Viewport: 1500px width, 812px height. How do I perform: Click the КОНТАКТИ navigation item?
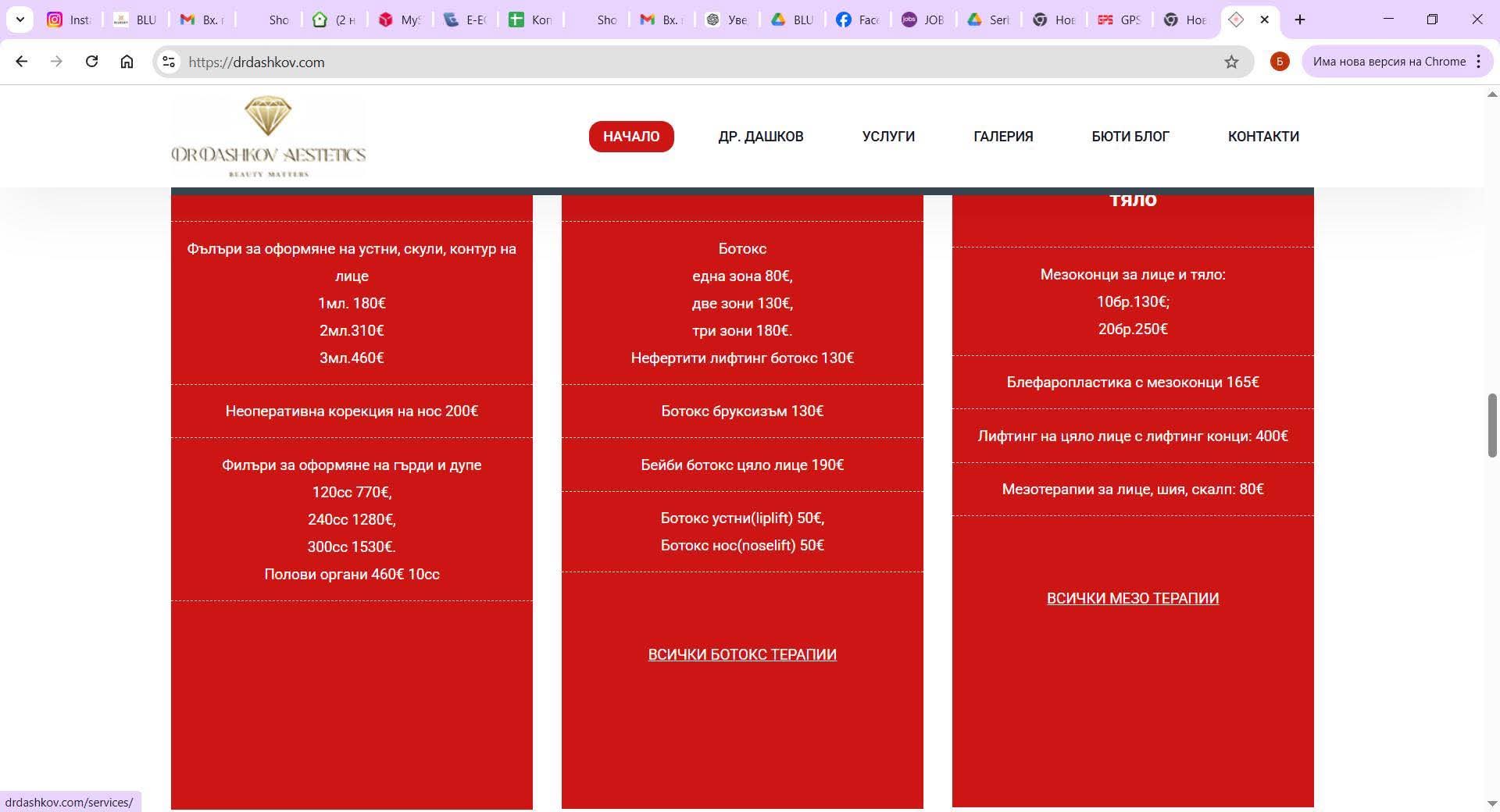click(x=1263, y=137)
